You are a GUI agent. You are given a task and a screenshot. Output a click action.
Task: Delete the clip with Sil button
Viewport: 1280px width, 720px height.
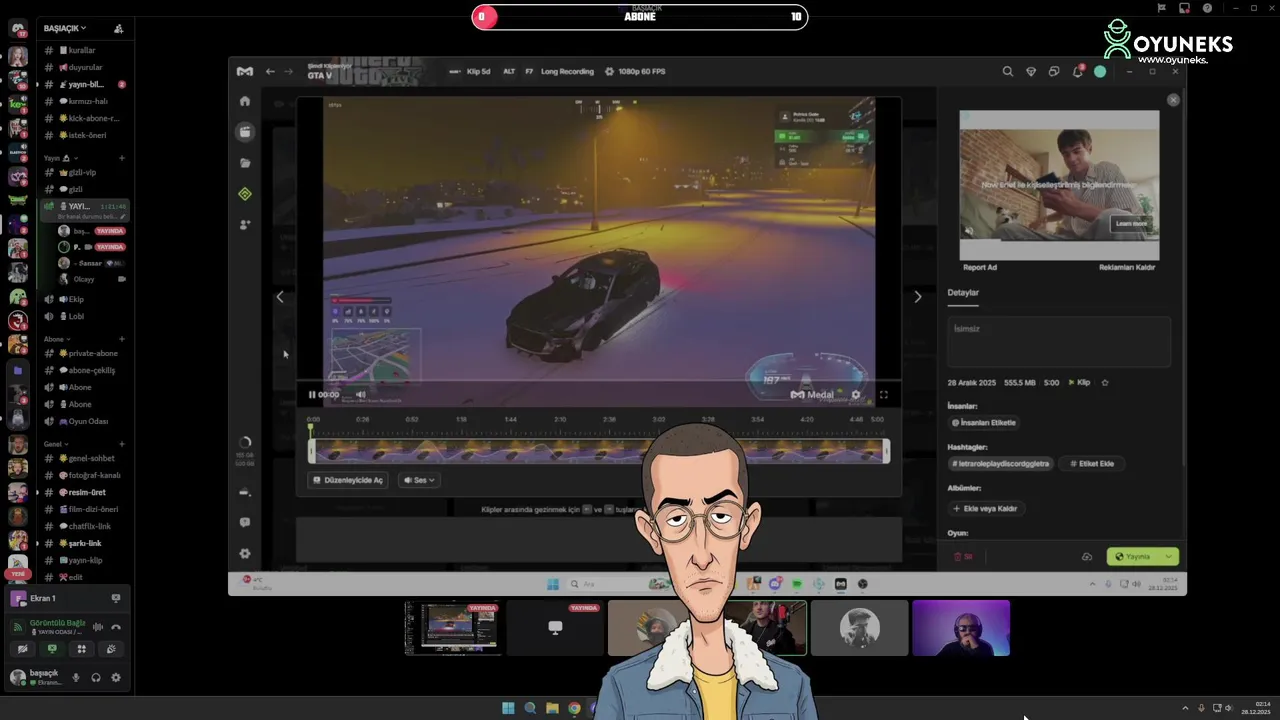pyautogui.click(x=963, y=557)
